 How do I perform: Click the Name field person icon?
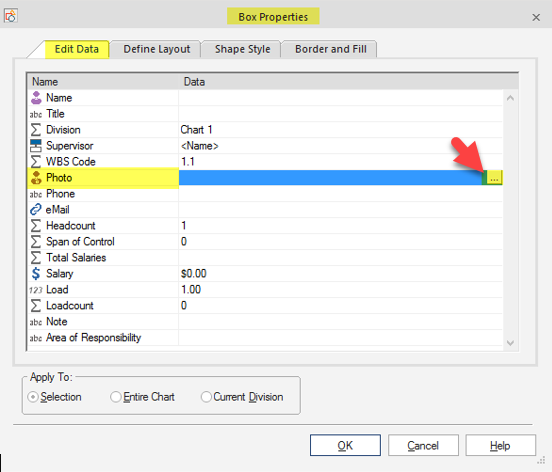tap(36, 98)
